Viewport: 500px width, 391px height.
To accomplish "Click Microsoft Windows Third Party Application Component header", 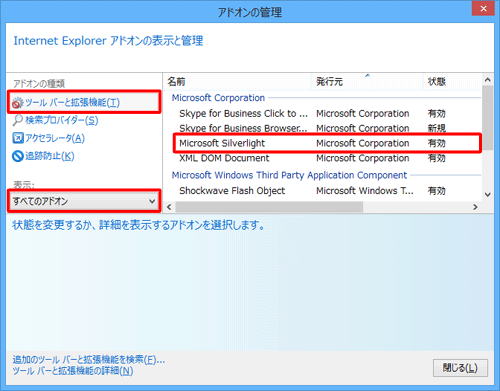I will point(289,175).
